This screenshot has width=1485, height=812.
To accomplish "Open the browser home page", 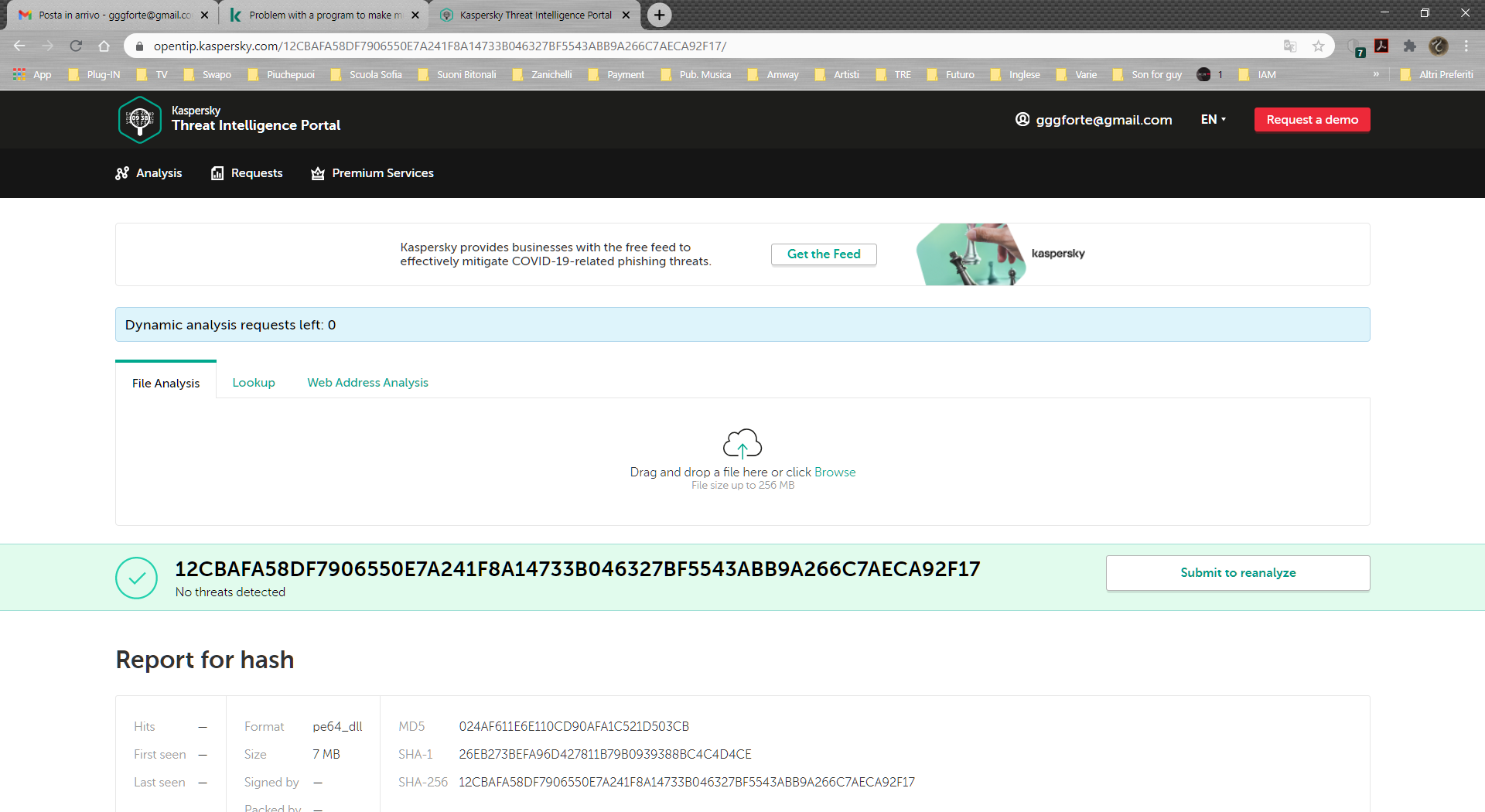I will 104,46.
